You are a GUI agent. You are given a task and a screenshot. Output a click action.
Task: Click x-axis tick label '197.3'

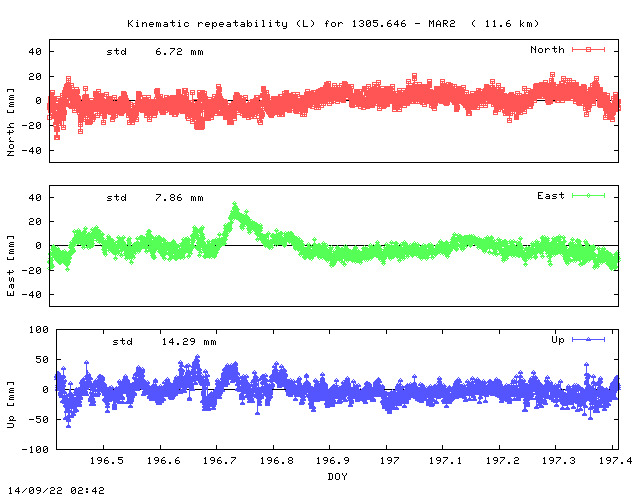tap(558, 460)
